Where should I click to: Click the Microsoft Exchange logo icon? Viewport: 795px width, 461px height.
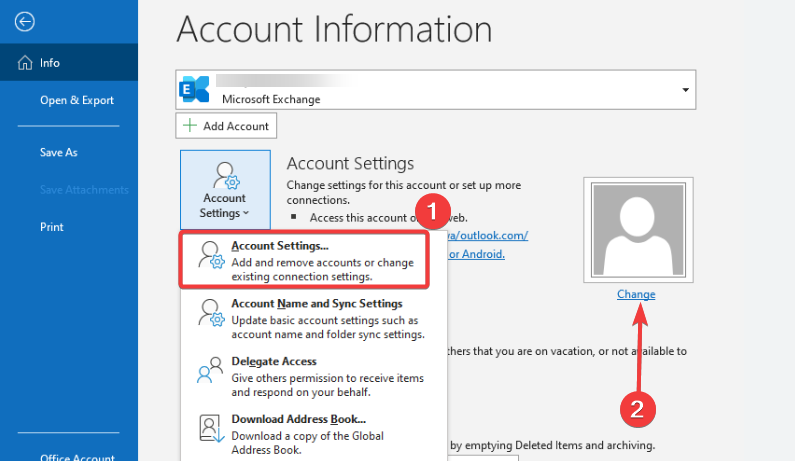pos(194,89)
